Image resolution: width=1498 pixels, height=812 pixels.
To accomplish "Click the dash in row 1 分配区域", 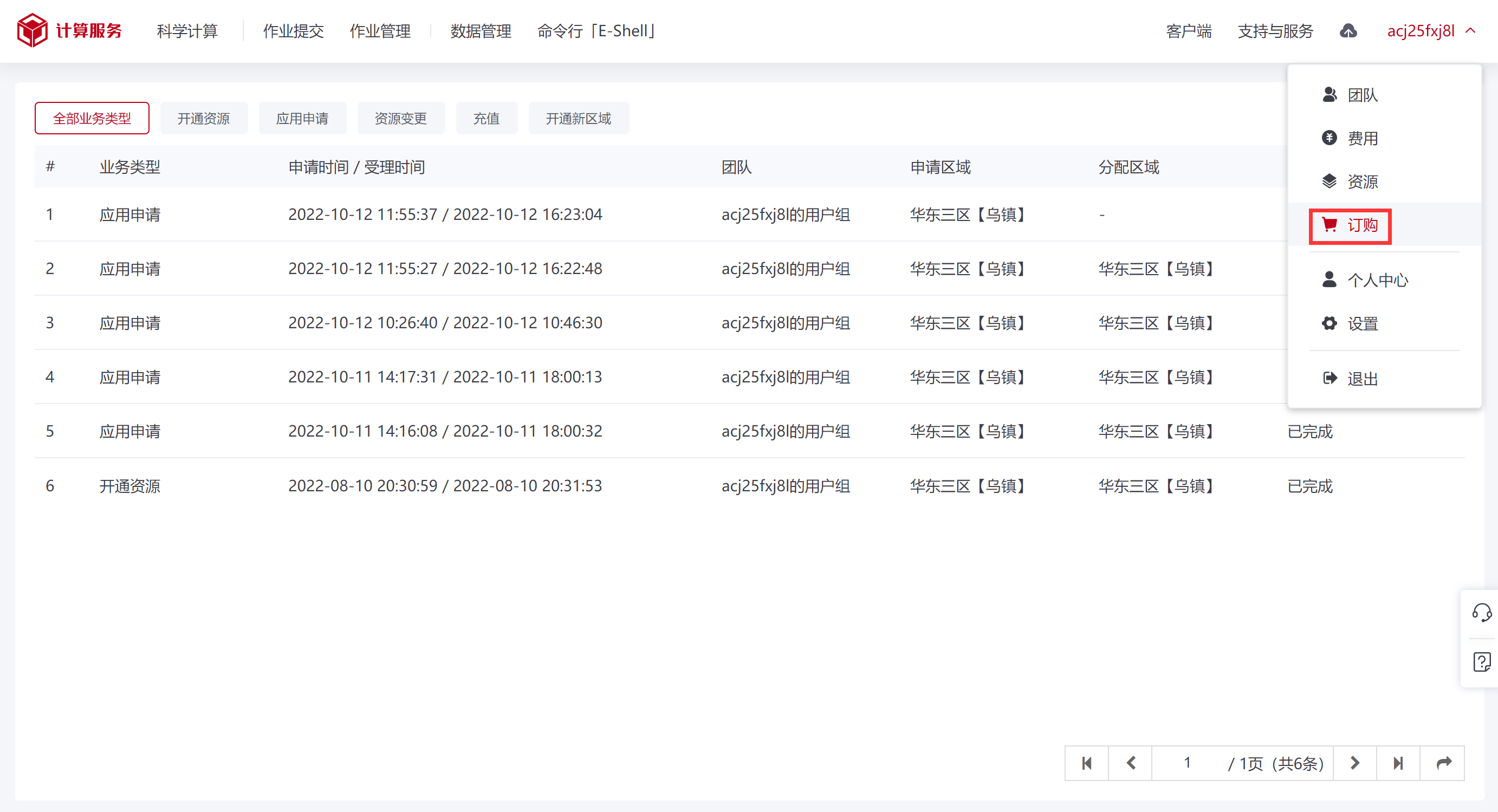I will [1101, 215].
